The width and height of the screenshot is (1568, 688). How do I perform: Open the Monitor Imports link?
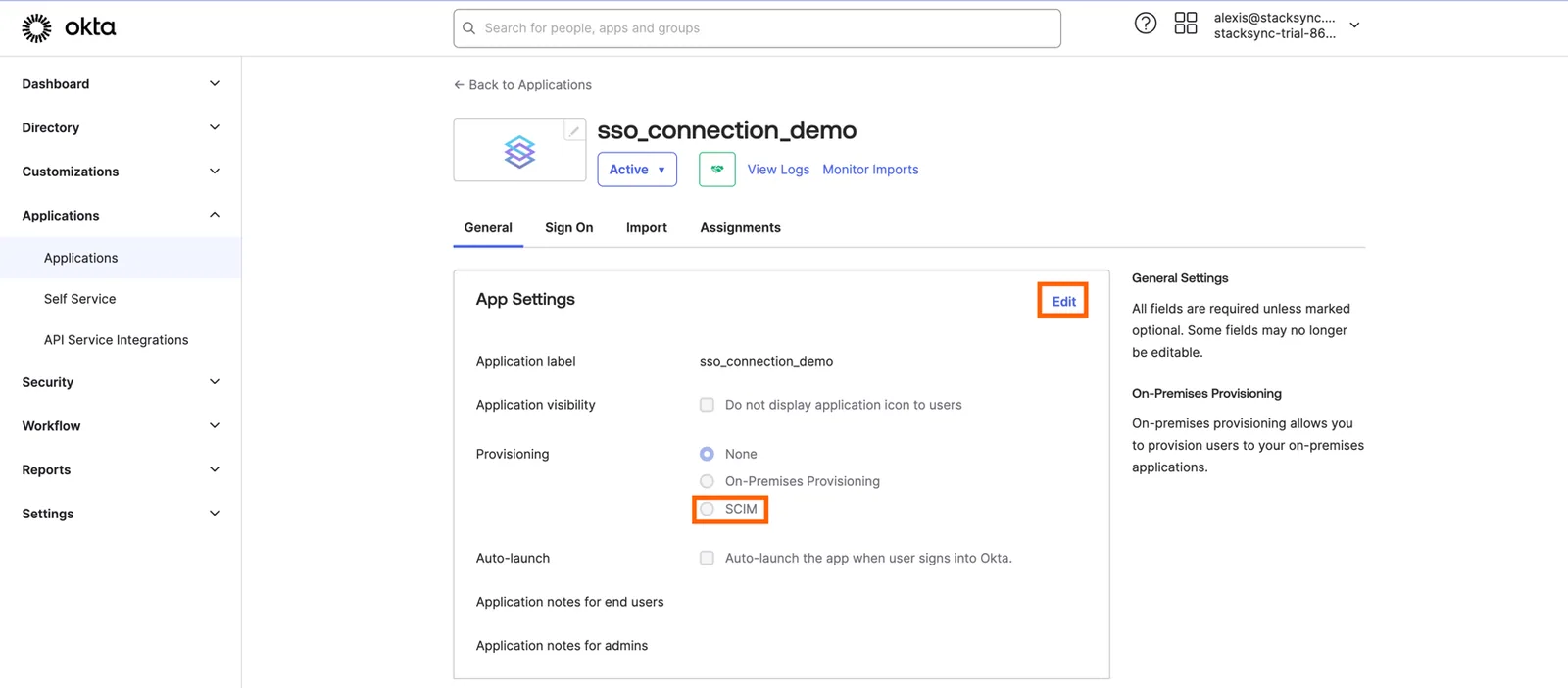870,170
